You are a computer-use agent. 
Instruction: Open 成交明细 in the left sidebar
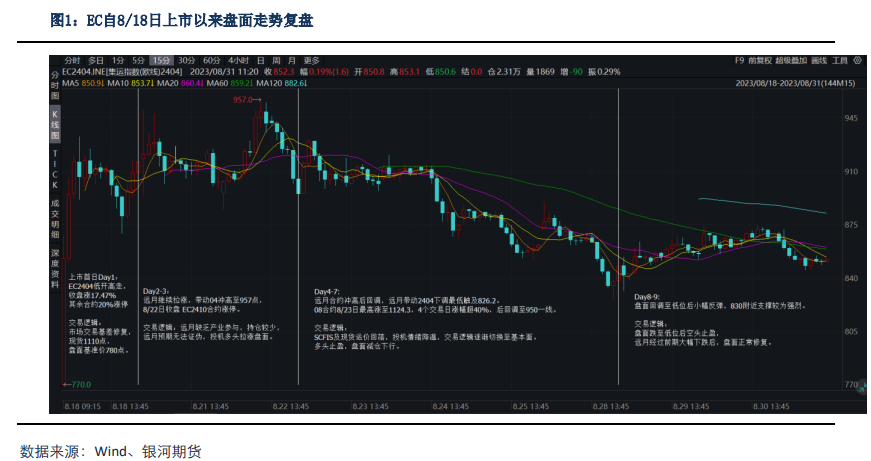[55, 219]
